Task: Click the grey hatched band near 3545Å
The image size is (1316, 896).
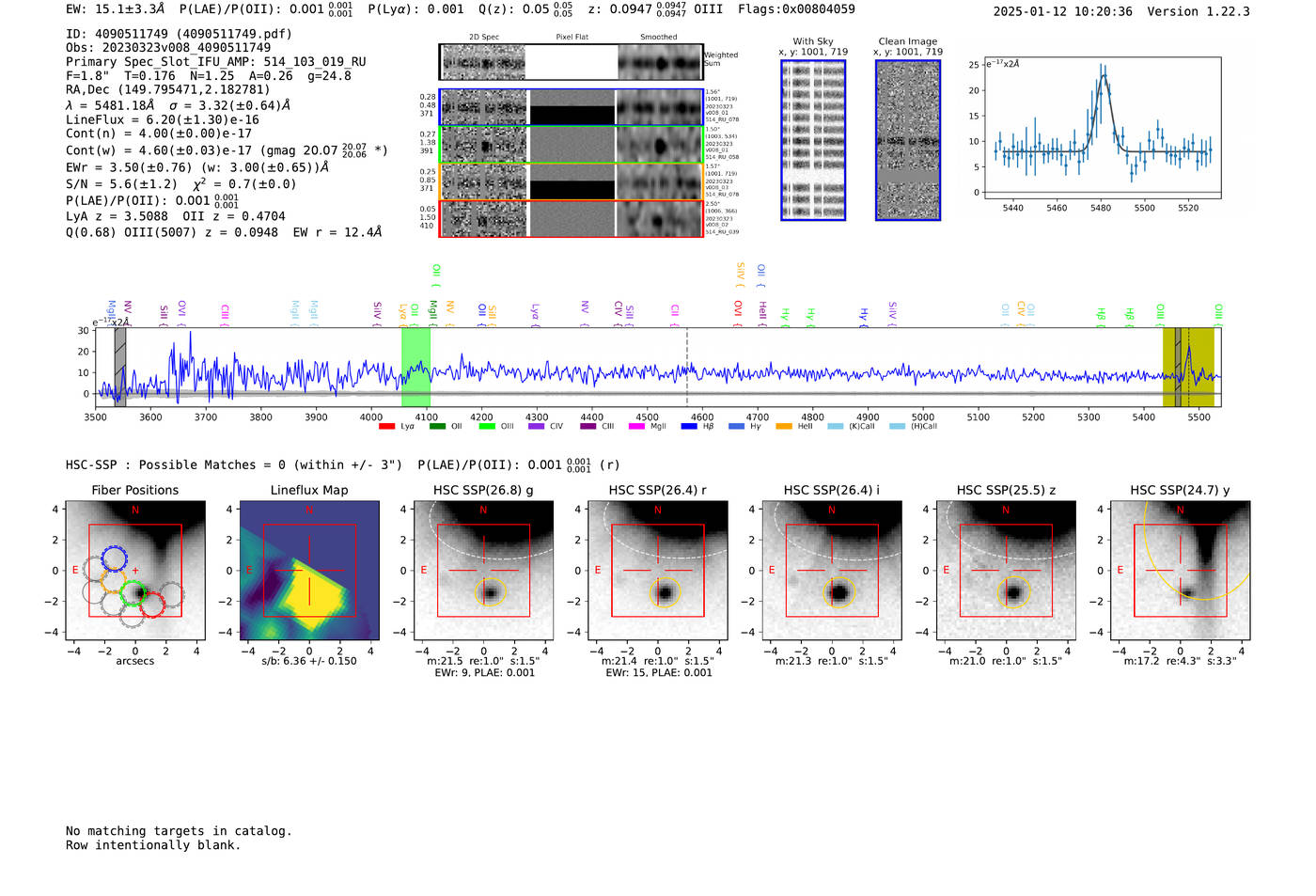Action: [x=120, y=368]
